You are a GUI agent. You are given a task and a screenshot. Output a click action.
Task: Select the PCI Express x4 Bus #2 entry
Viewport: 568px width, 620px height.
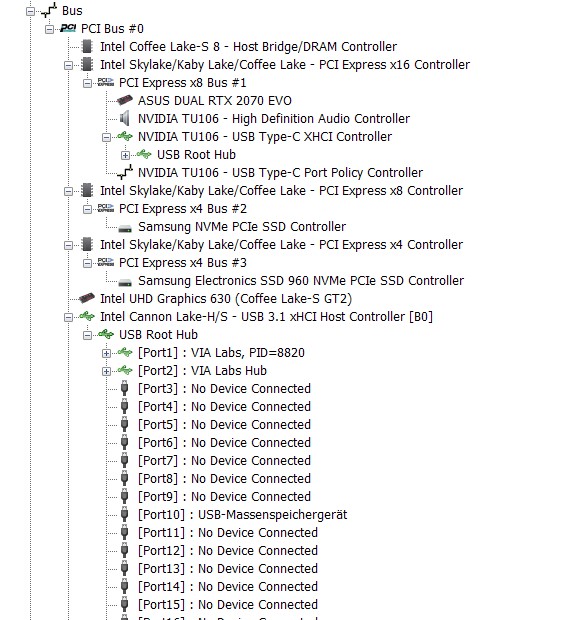183,209
